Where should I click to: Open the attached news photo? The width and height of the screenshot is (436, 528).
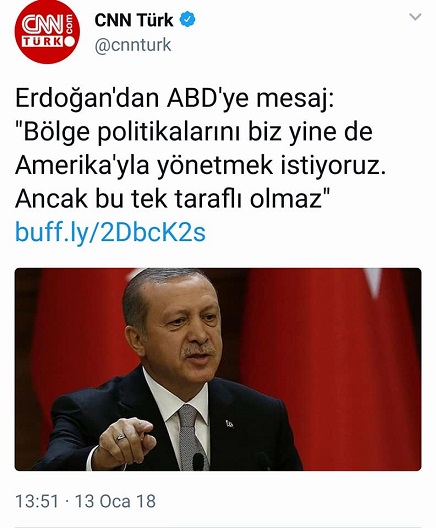pos(218,369)
